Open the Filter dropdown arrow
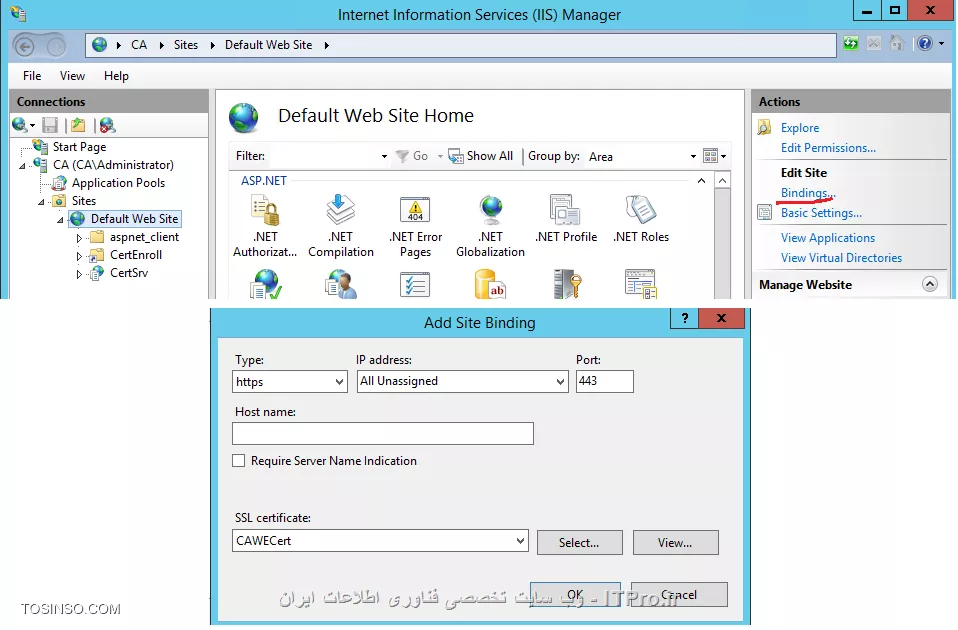 pos(384,156)
